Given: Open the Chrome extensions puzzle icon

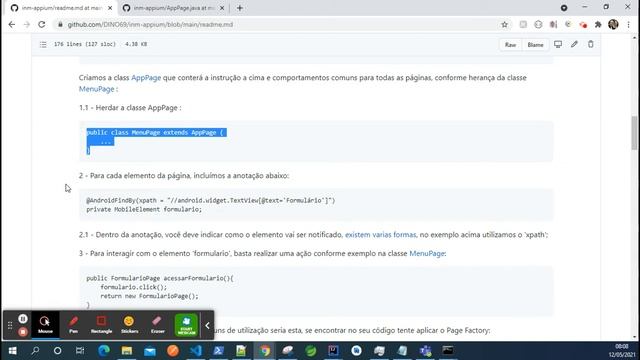Looking at the screenshot, I should 598,24.
